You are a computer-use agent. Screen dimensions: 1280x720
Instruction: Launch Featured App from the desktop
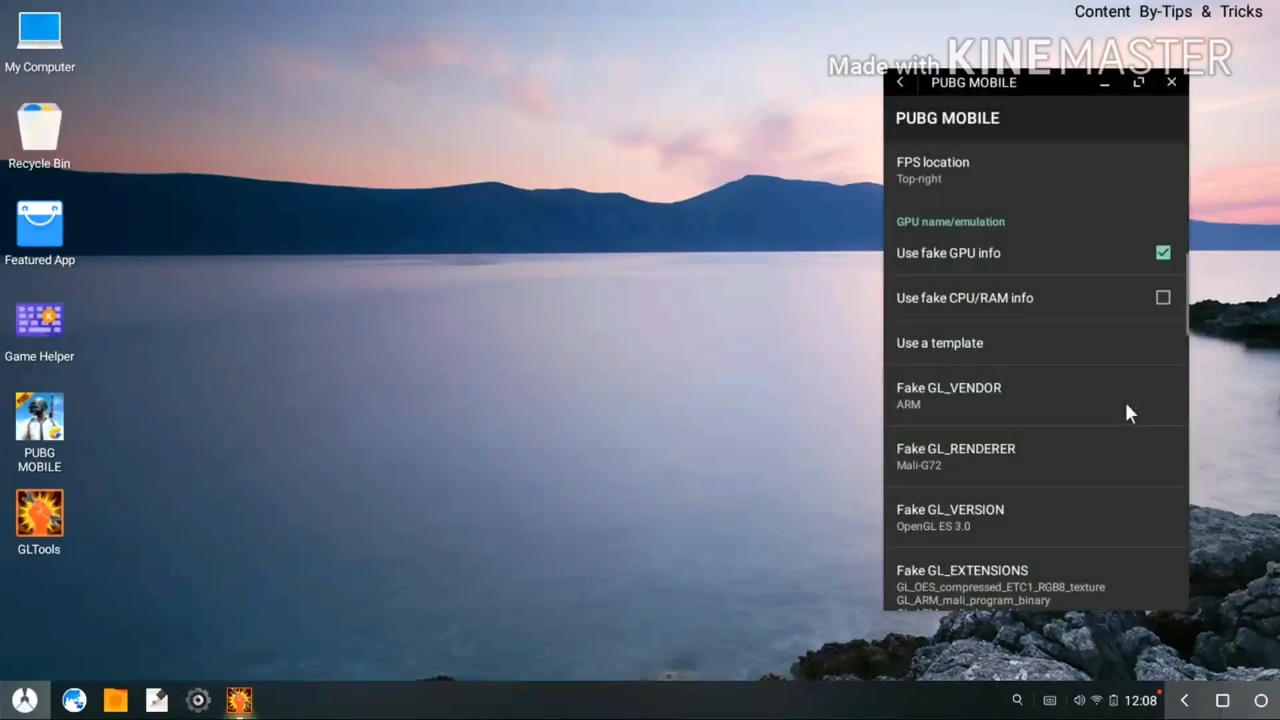pyautogui.click(x=40, y=234)
